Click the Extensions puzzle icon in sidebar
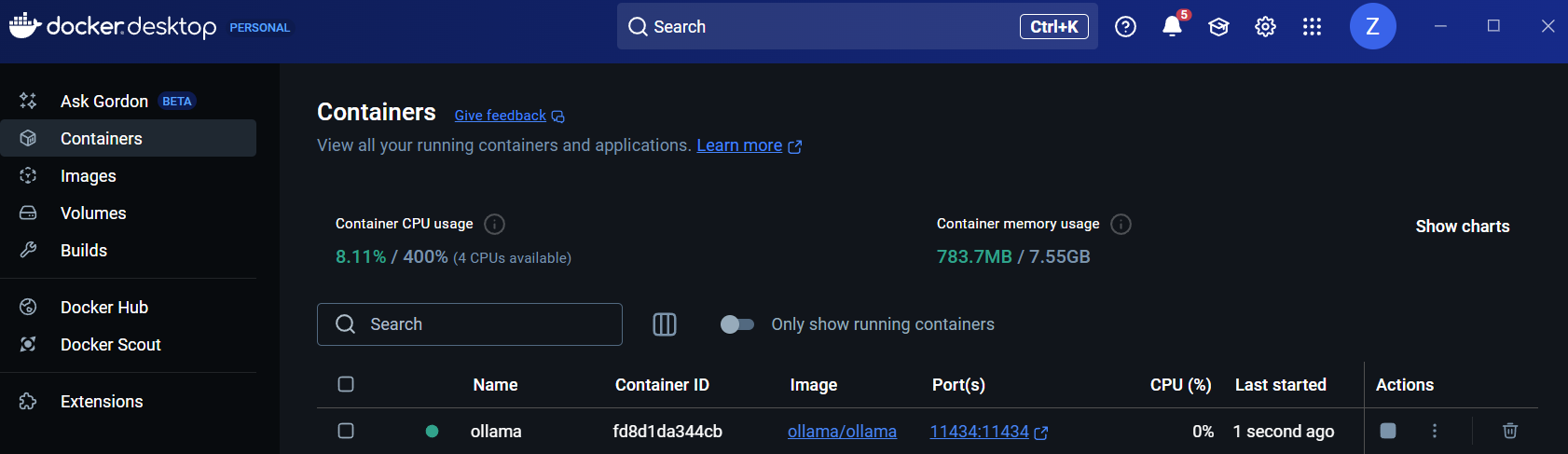This screenshot has width=1568, height=454. click(x=28, y=401)
